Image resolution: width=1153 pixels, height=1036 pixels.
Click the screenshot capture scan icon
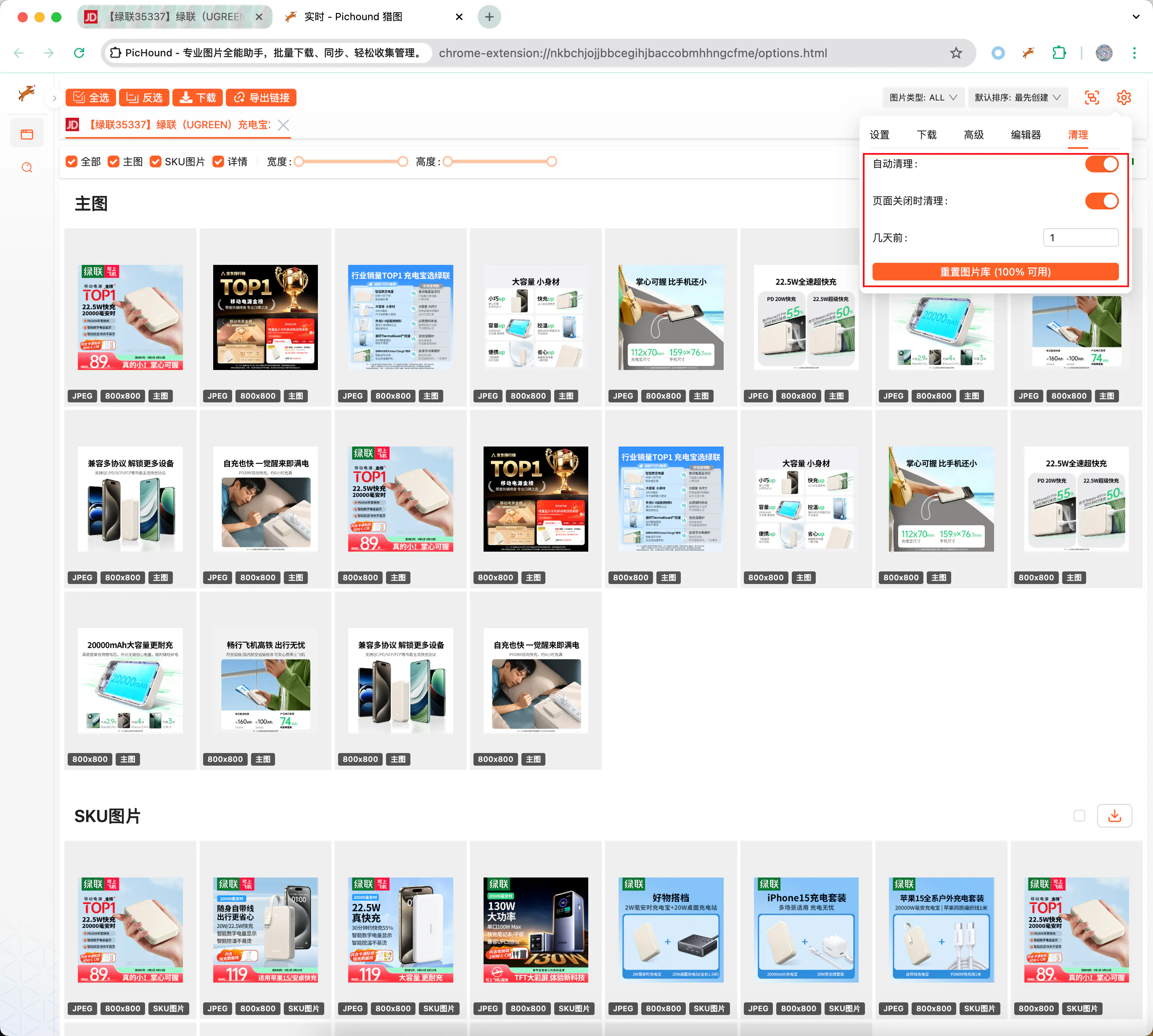pyautogui.click(x=1092, y=98)
